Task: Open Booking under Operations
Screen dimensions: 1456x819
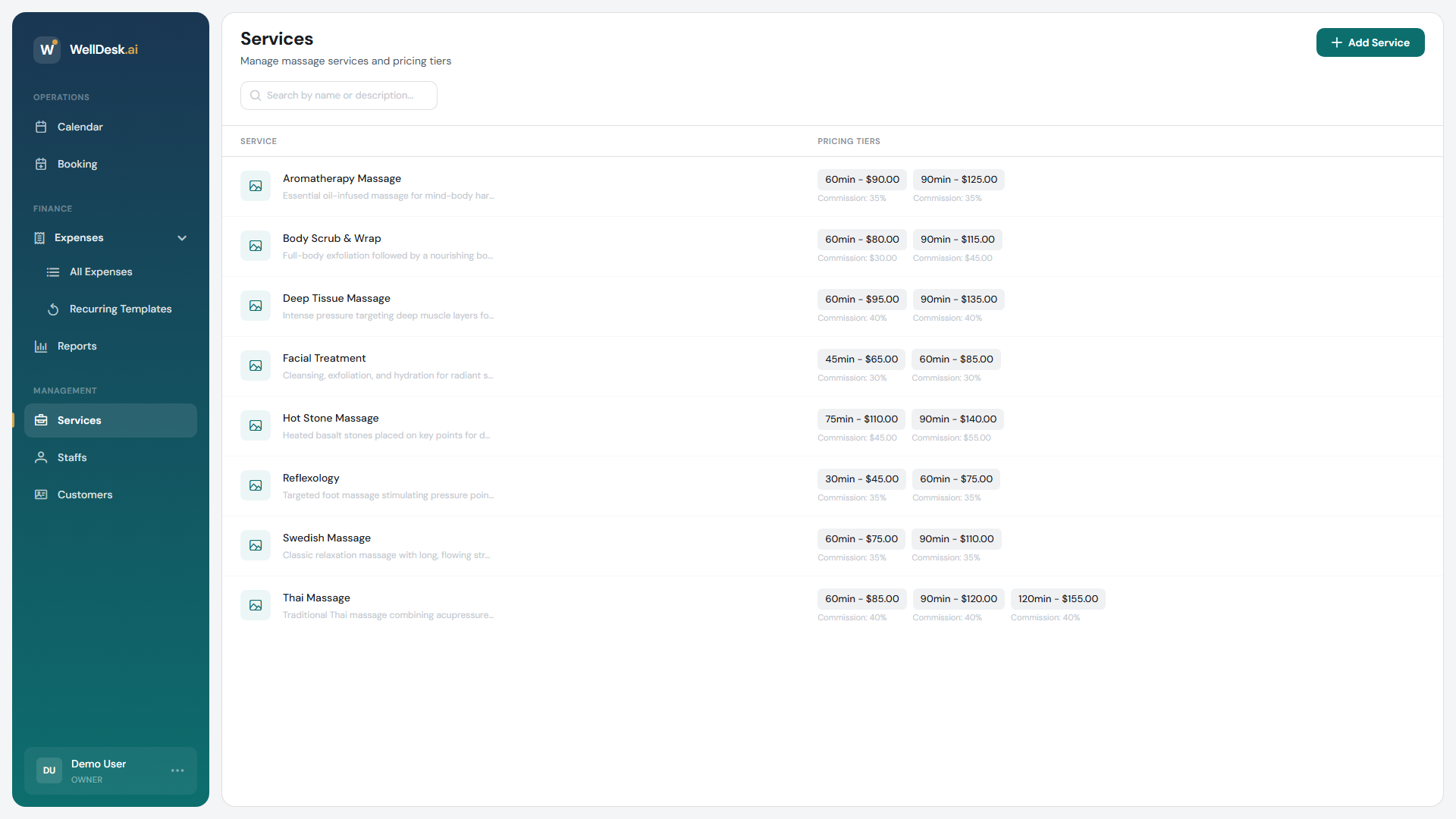Action: click(x=77, y=164)
